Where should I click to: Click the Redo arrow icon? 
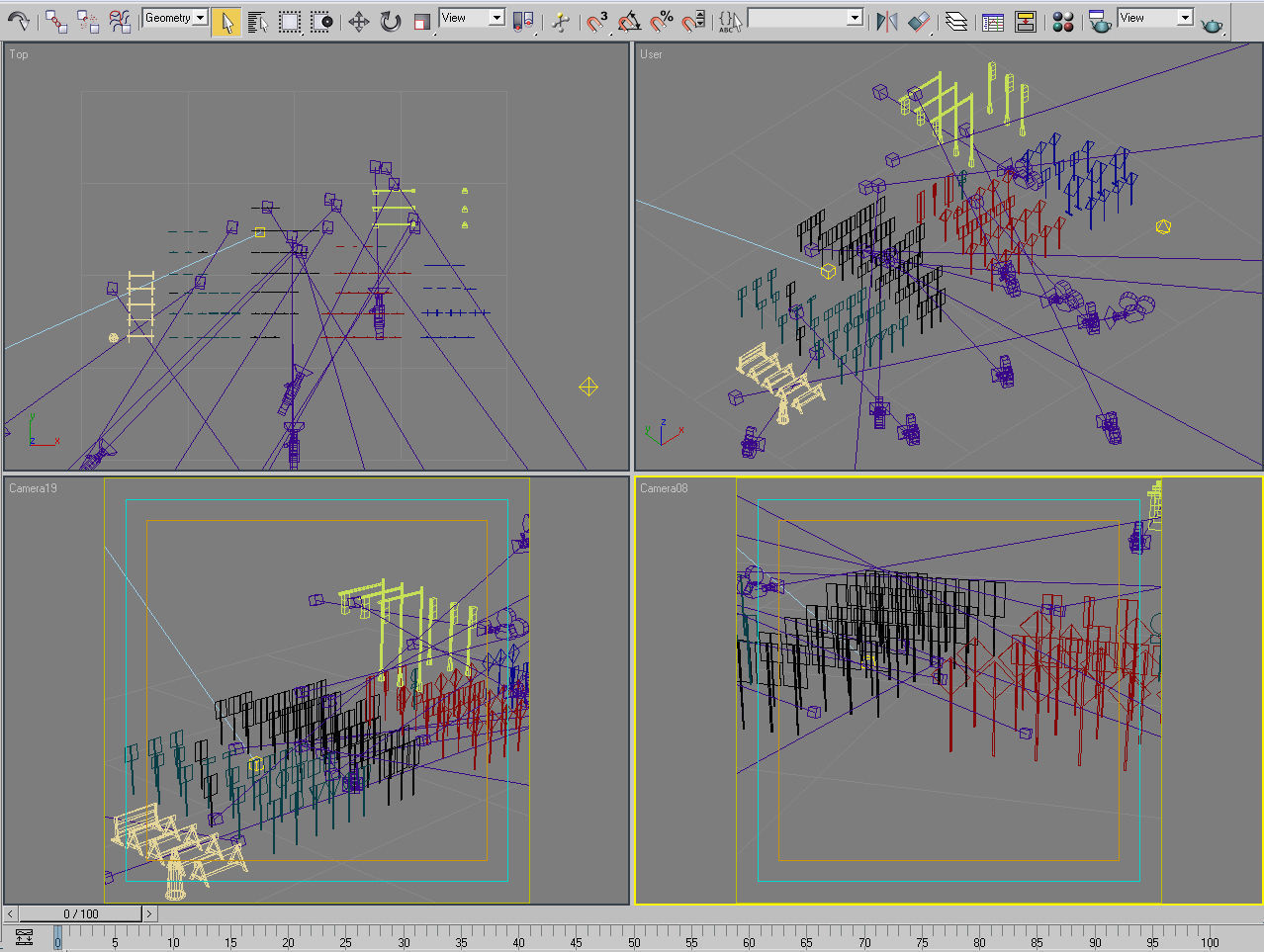point(18,20)
